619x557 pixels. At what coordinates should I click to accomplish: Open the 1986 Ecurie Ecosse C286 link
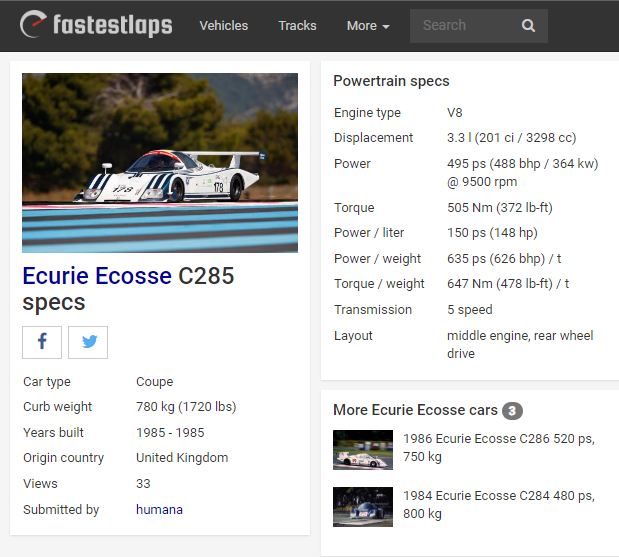pos(499,447)
